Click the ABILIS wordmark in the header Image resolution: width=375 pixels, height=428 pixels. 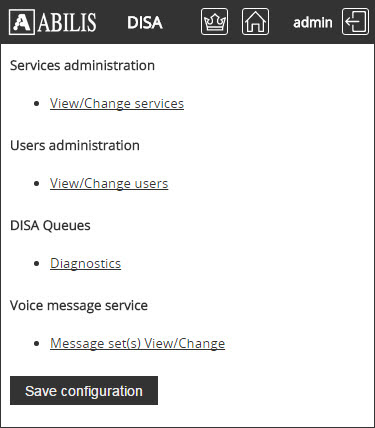(x=67, y=22)
